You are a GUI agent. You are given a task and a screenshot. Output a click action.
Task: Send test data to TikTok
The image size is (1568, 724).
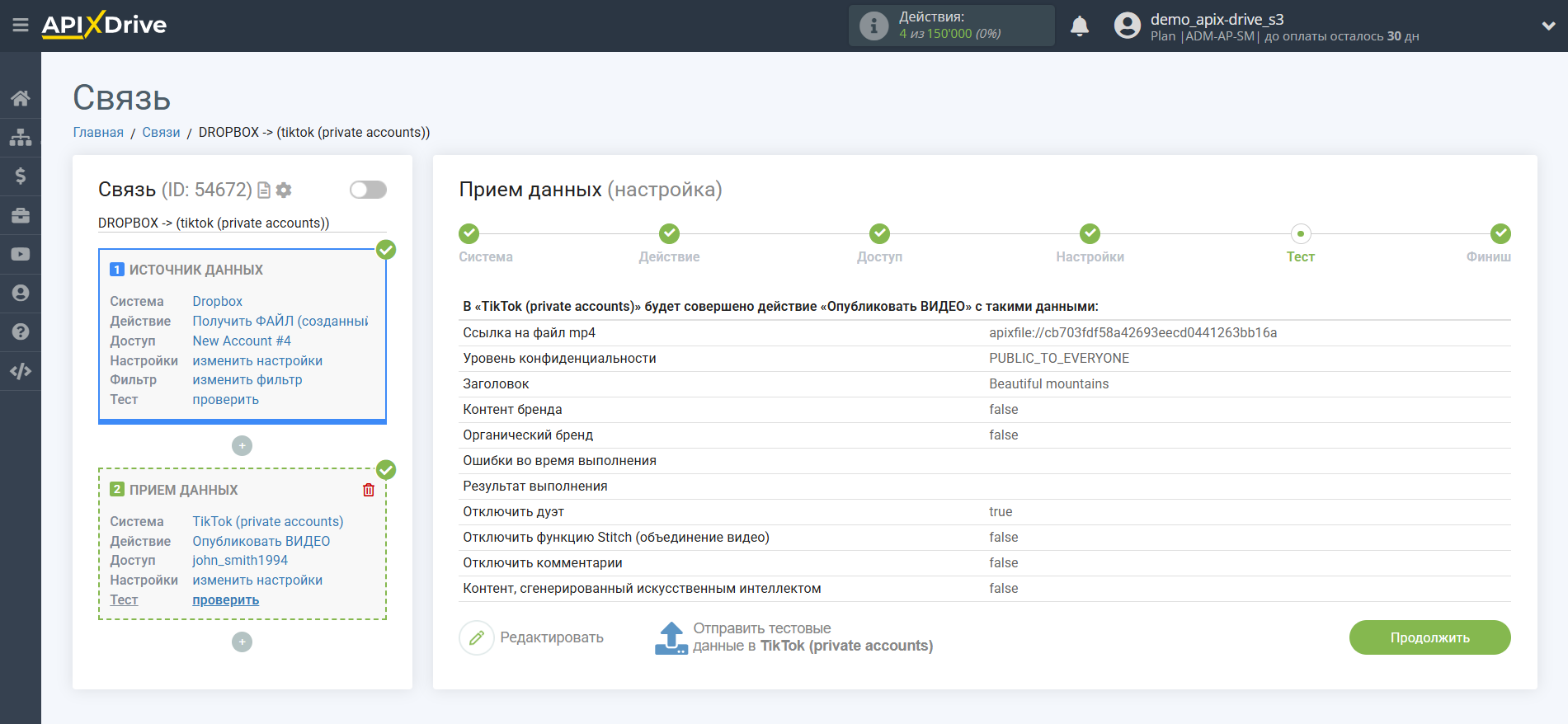tap(793, 637)
